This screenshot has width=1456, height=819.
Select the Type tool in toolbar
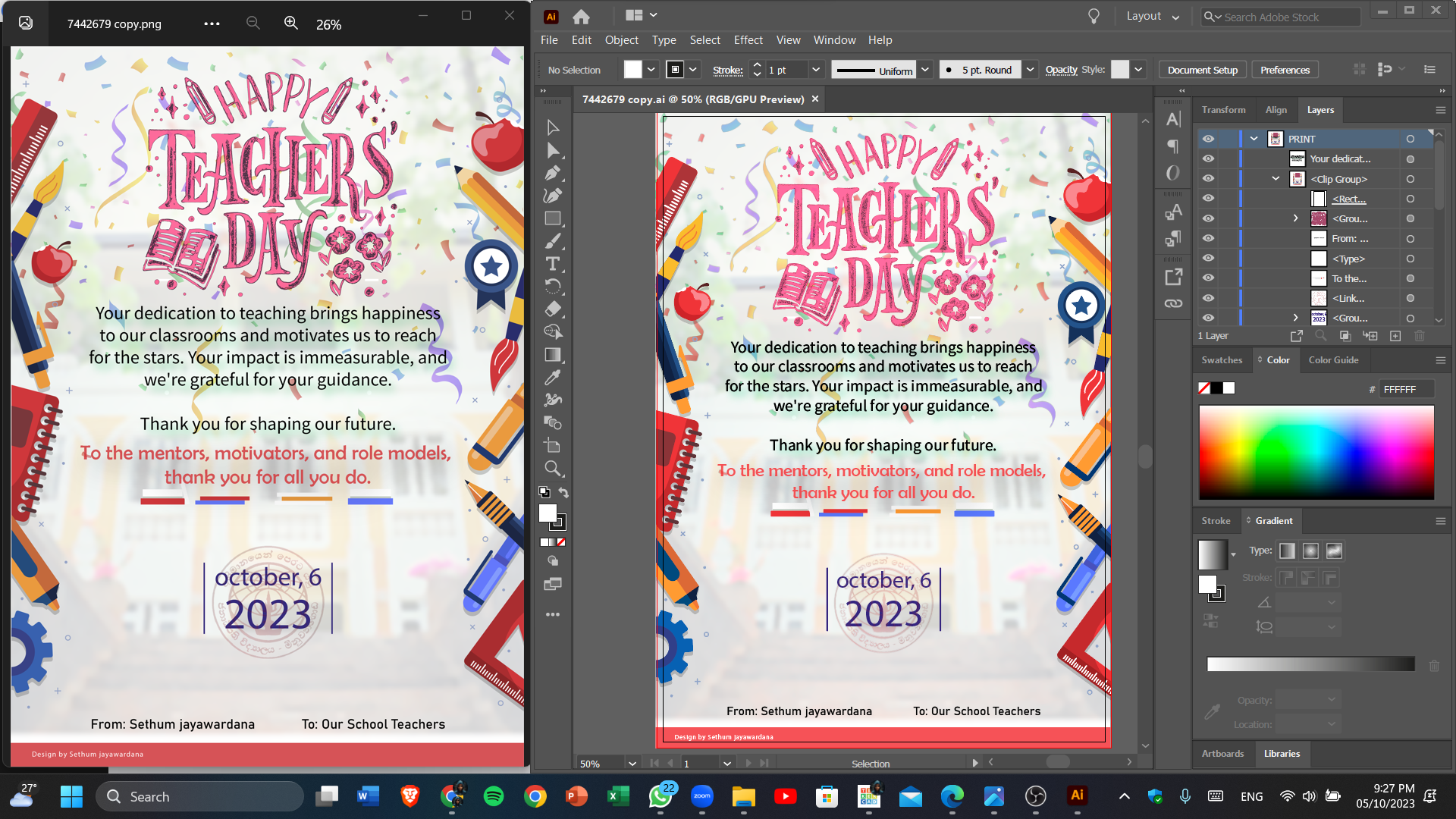(x=553, y=264)
